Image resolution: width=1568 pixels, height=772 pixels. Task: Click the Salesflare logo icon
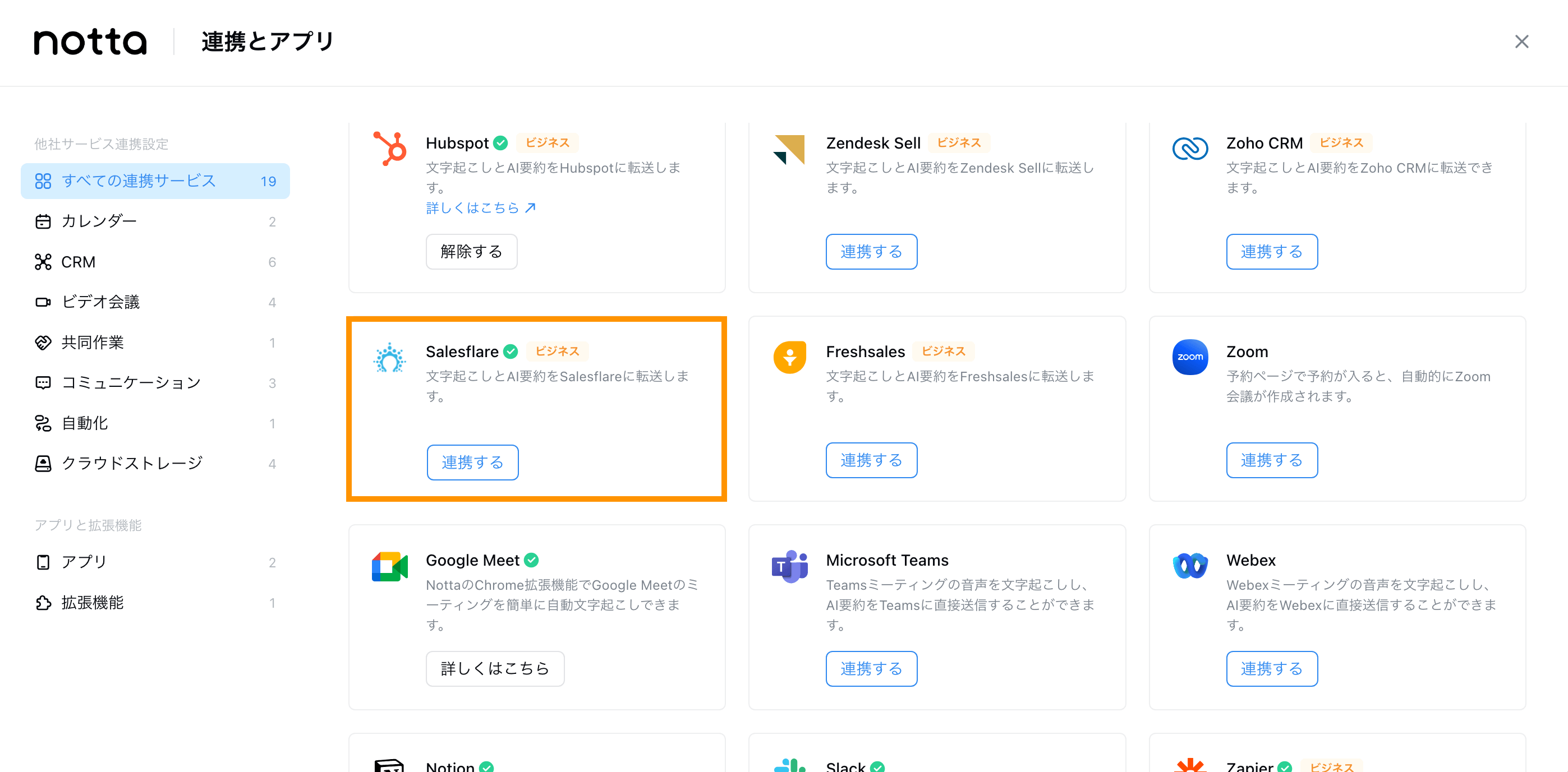389,358
